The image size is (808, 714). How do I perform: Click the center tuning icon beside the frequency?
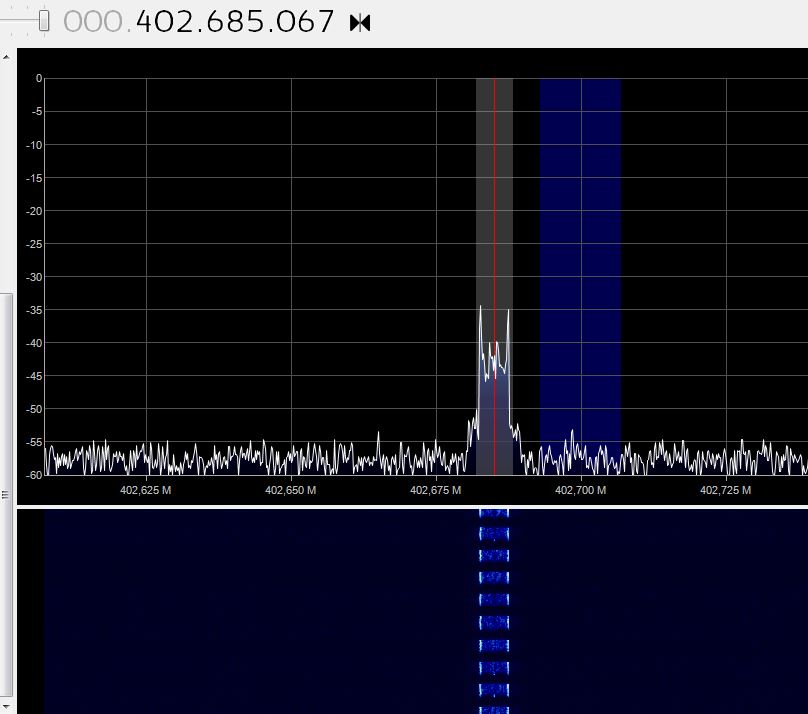360,23
